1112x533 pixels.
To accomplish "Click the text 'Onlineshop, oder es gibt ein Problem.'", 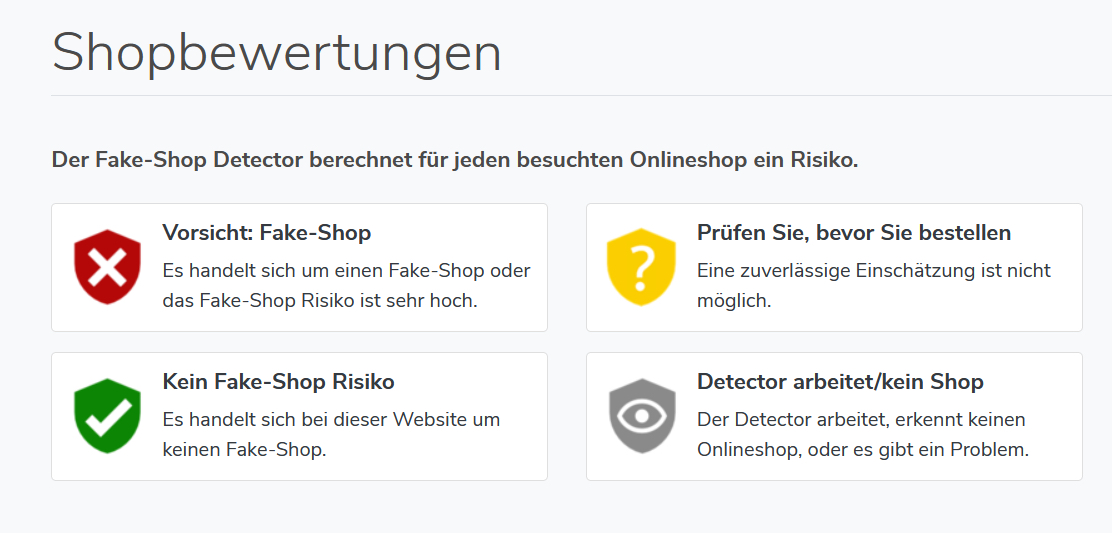I will coord(862,450).
